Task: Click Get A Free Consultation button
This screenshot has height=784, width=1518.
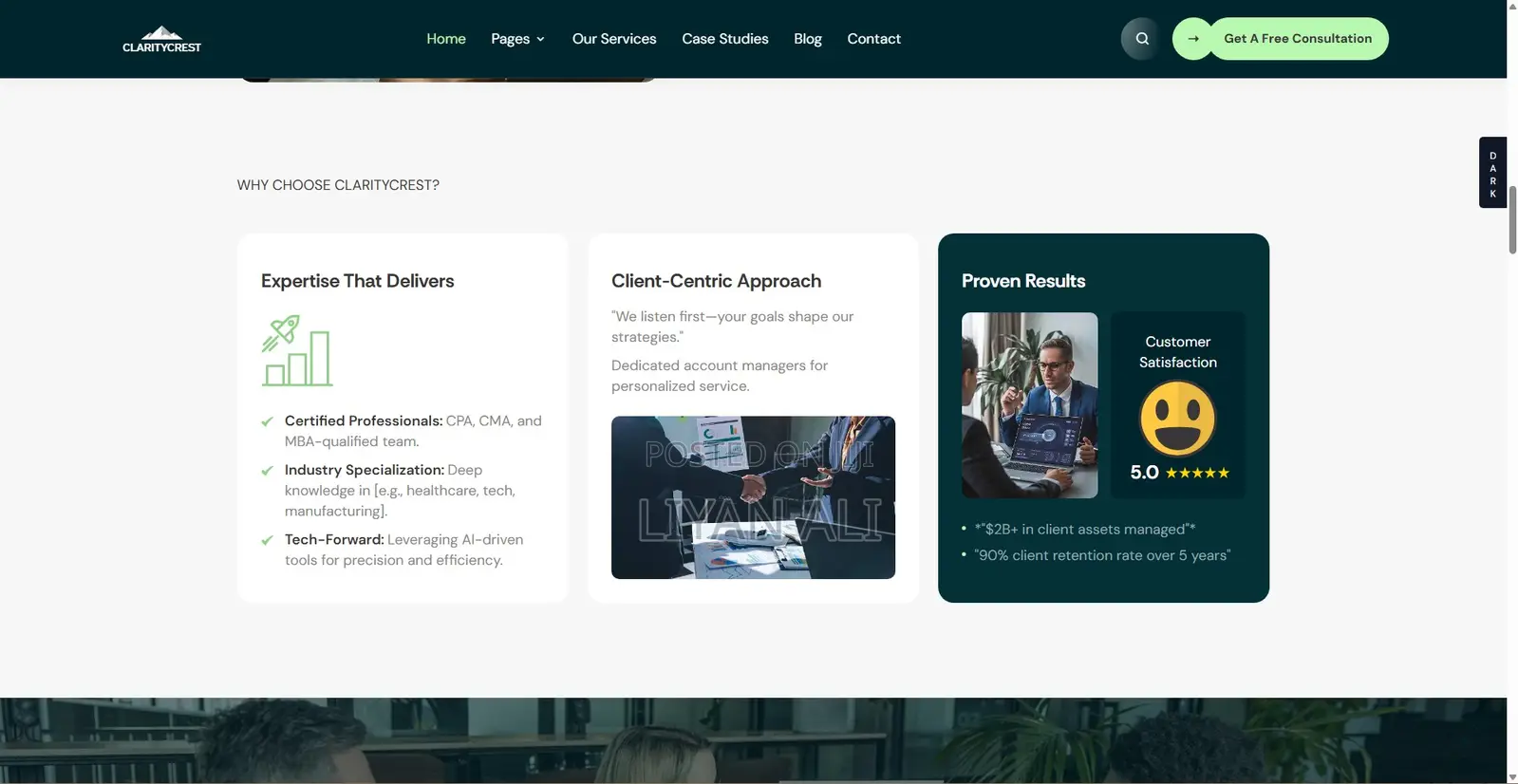Action: coord(1298,39)
